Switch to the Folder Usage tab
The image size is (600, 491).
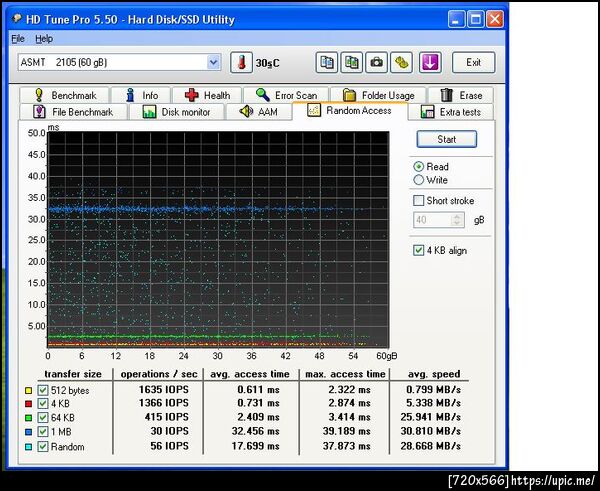tap(378, 95)
